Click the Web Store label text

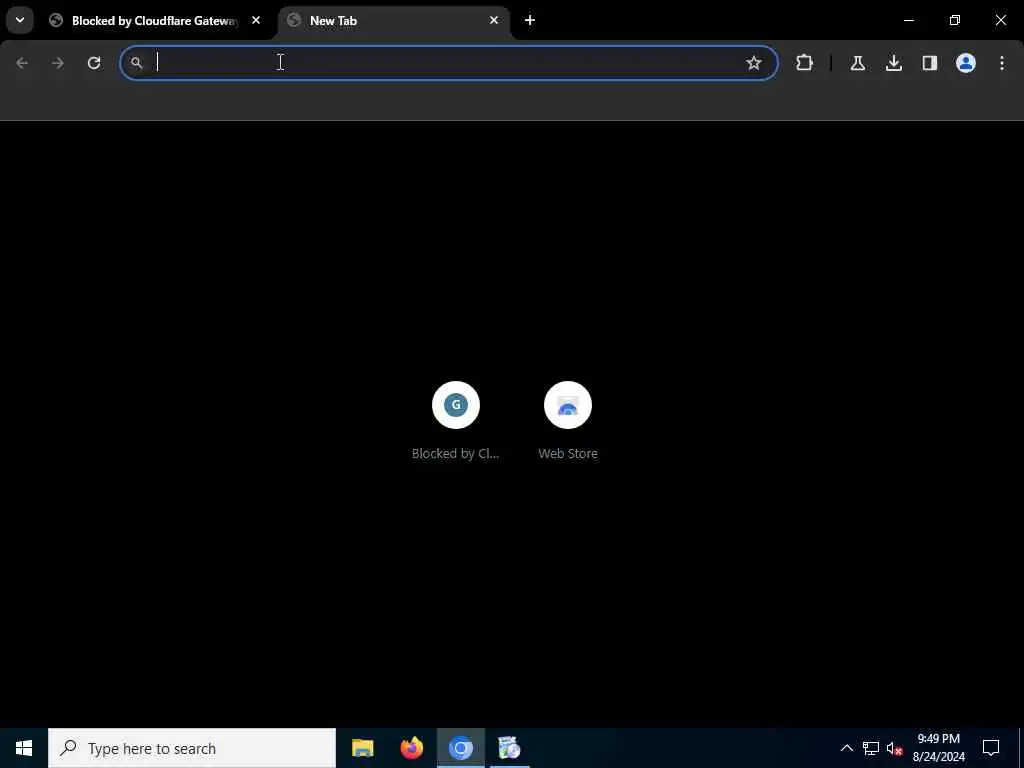click(x=568, y=453)
